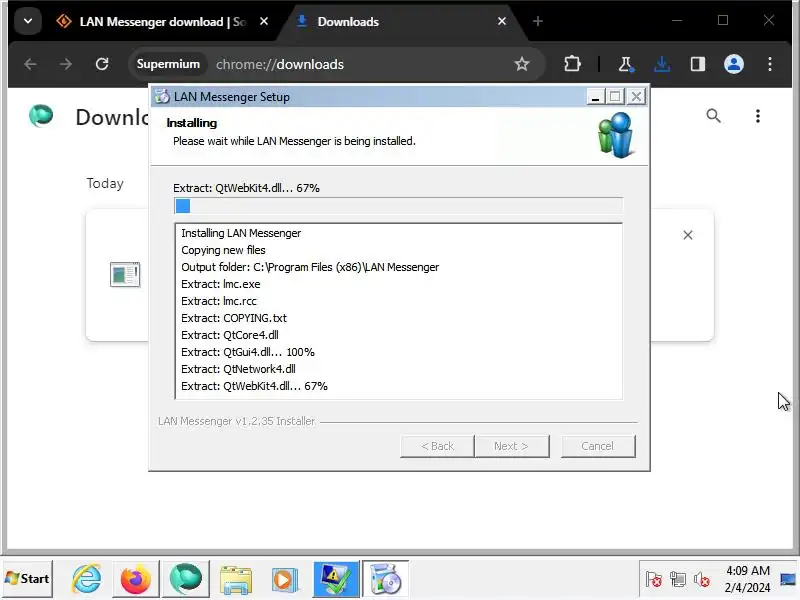Click the LAN Messenger people logo
Screen dimensions: 800x600
[616, 135]
